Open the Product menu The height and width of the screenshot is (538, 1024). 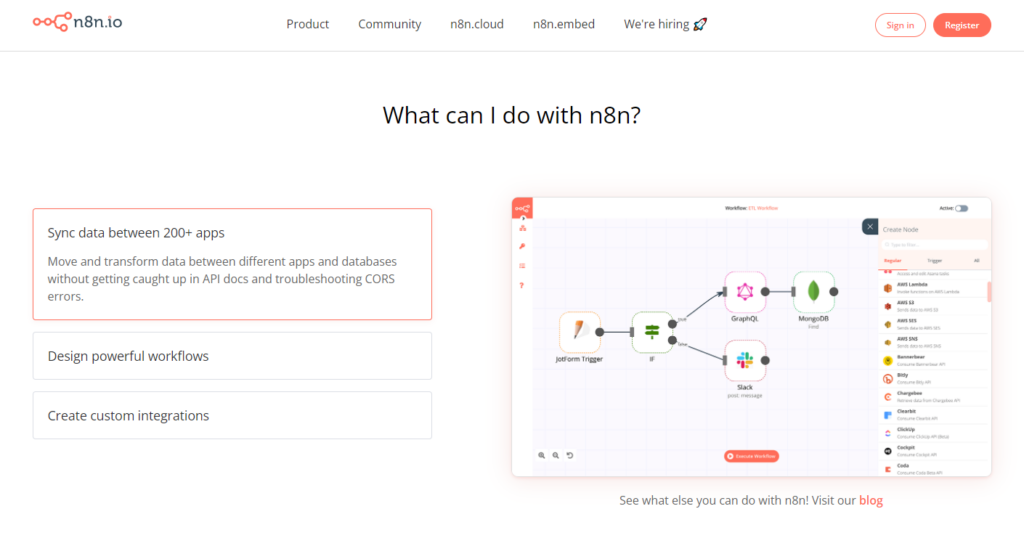coord(308,24)
